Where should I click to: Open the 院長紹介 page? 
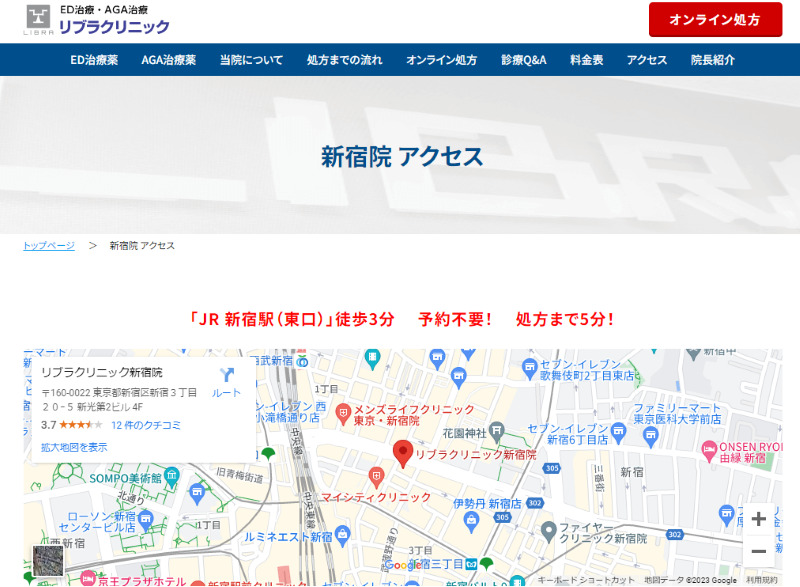(713, 60)
